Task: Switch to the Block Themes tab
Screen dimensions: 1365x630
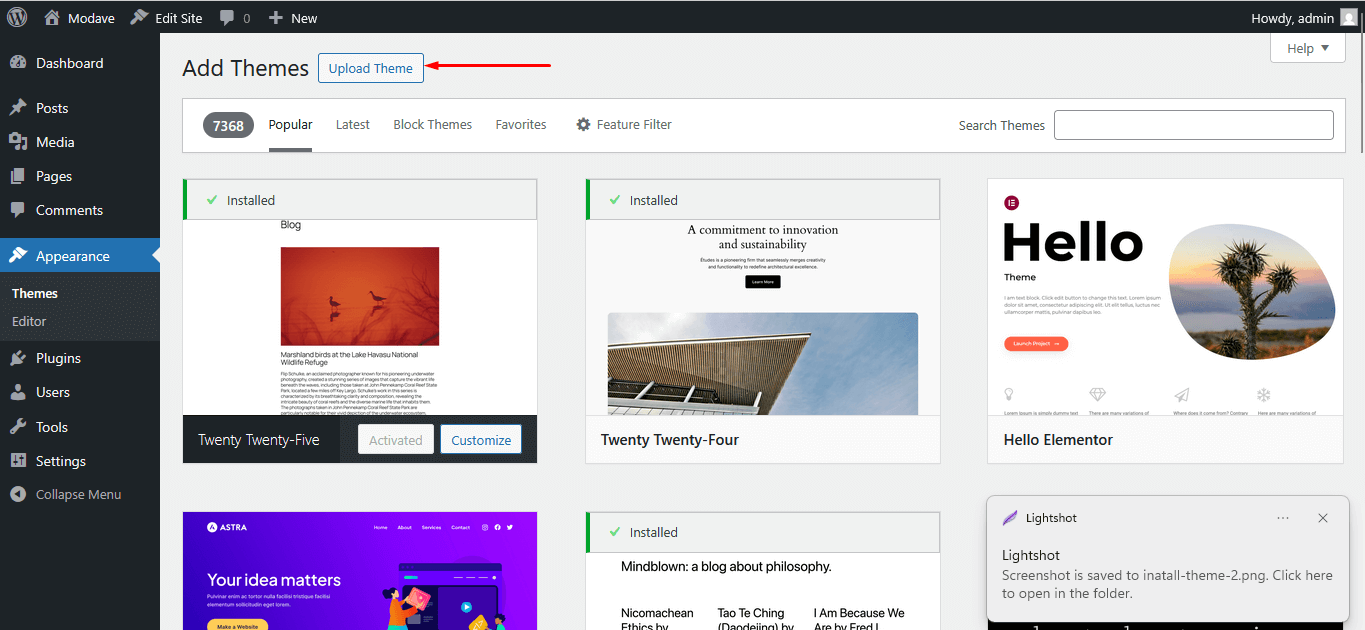Action: [433, 125]
